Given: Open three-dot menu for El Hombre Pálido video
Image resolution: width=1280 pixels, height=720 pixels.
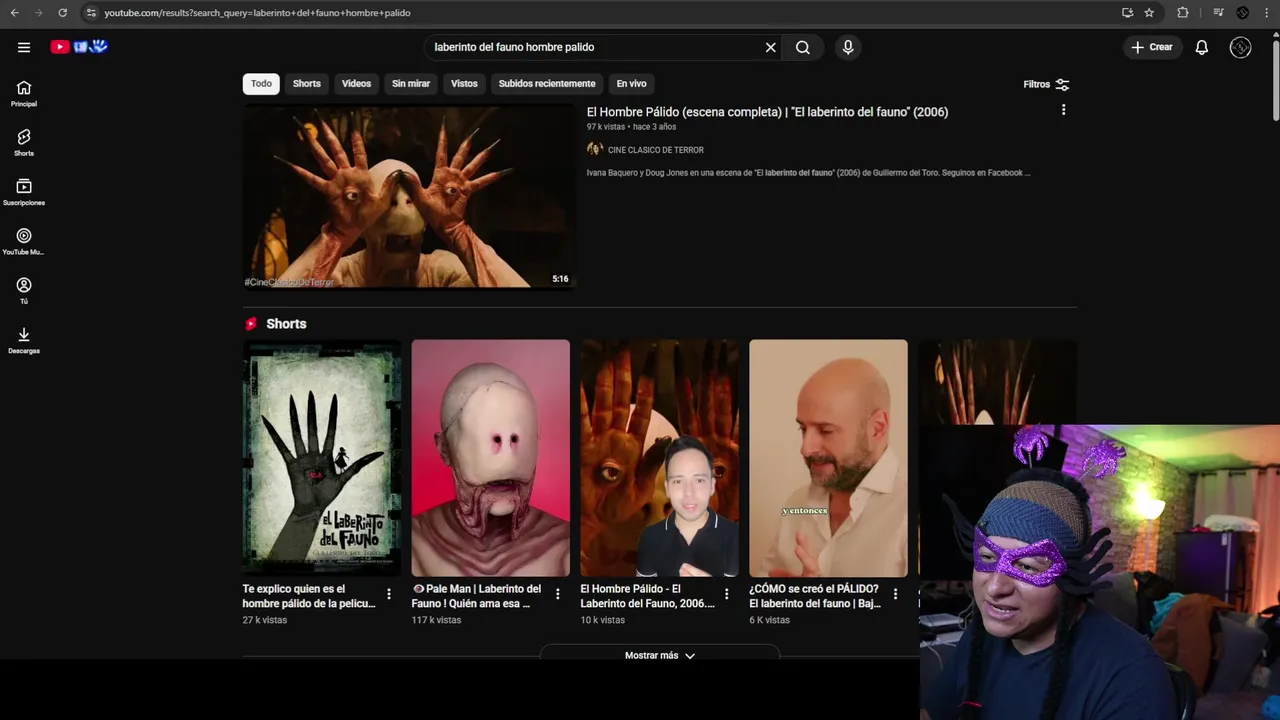Looking at the screenshot, I should [x=1063, y=110].
